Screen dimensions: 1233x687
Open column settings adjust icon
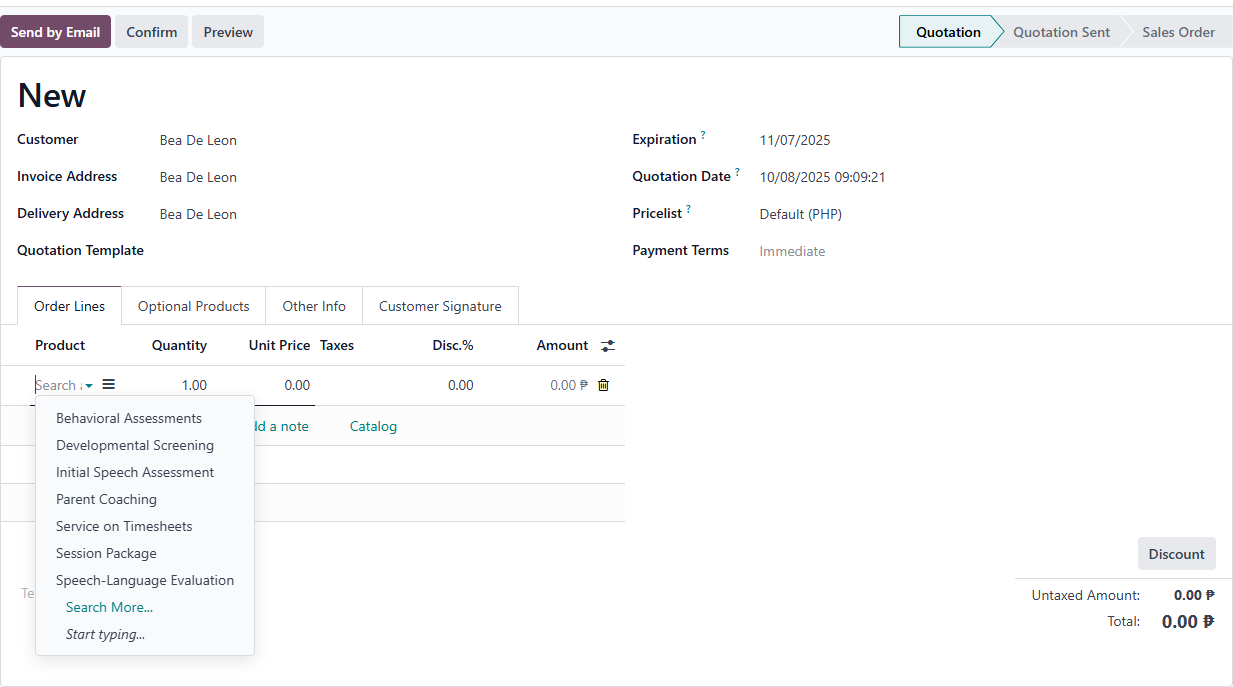click(608, 346)
